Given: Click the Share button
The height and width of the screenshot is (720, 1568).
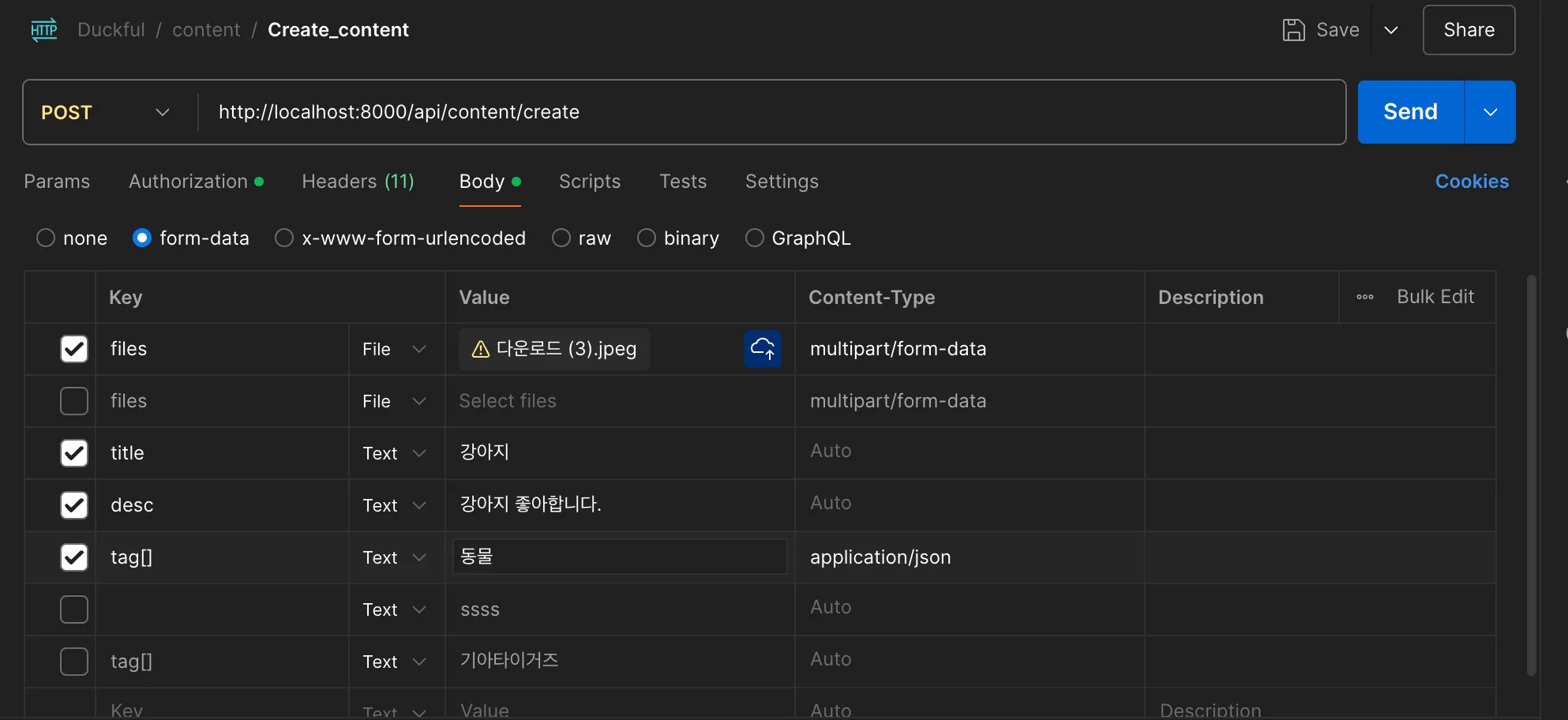Looking at the screenshot, I should click(x=1469, y=30).
